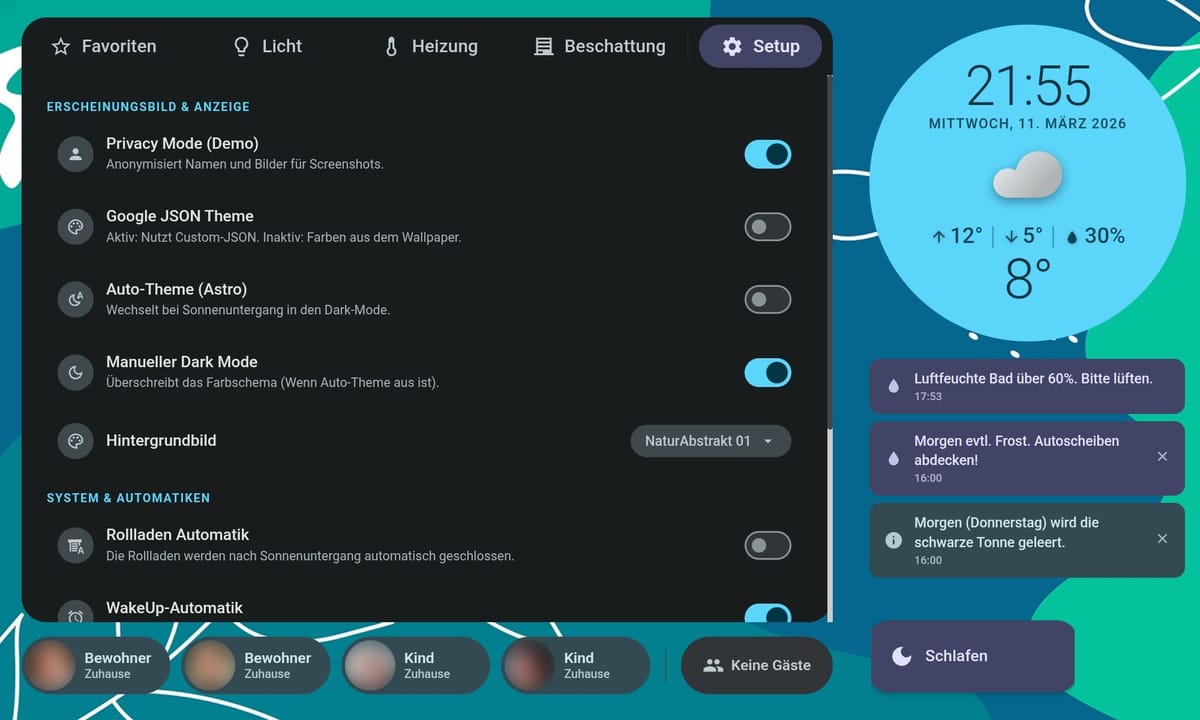The width and height of the screenshot is (1200, 720).
Task: Click the Manueller Dark Mode moon icon
Action: [x=75, y=372]
